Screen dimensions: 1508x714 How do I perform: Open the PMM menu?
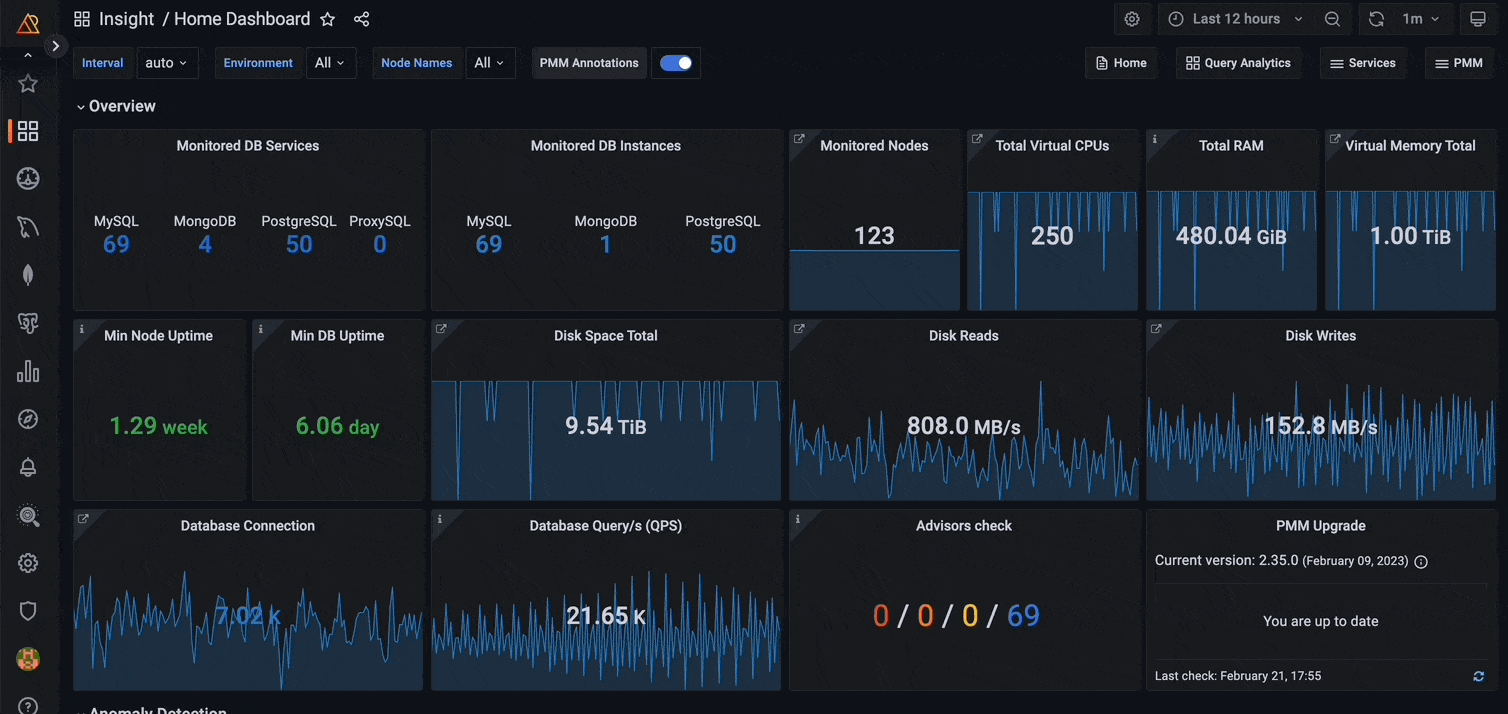1458,63
